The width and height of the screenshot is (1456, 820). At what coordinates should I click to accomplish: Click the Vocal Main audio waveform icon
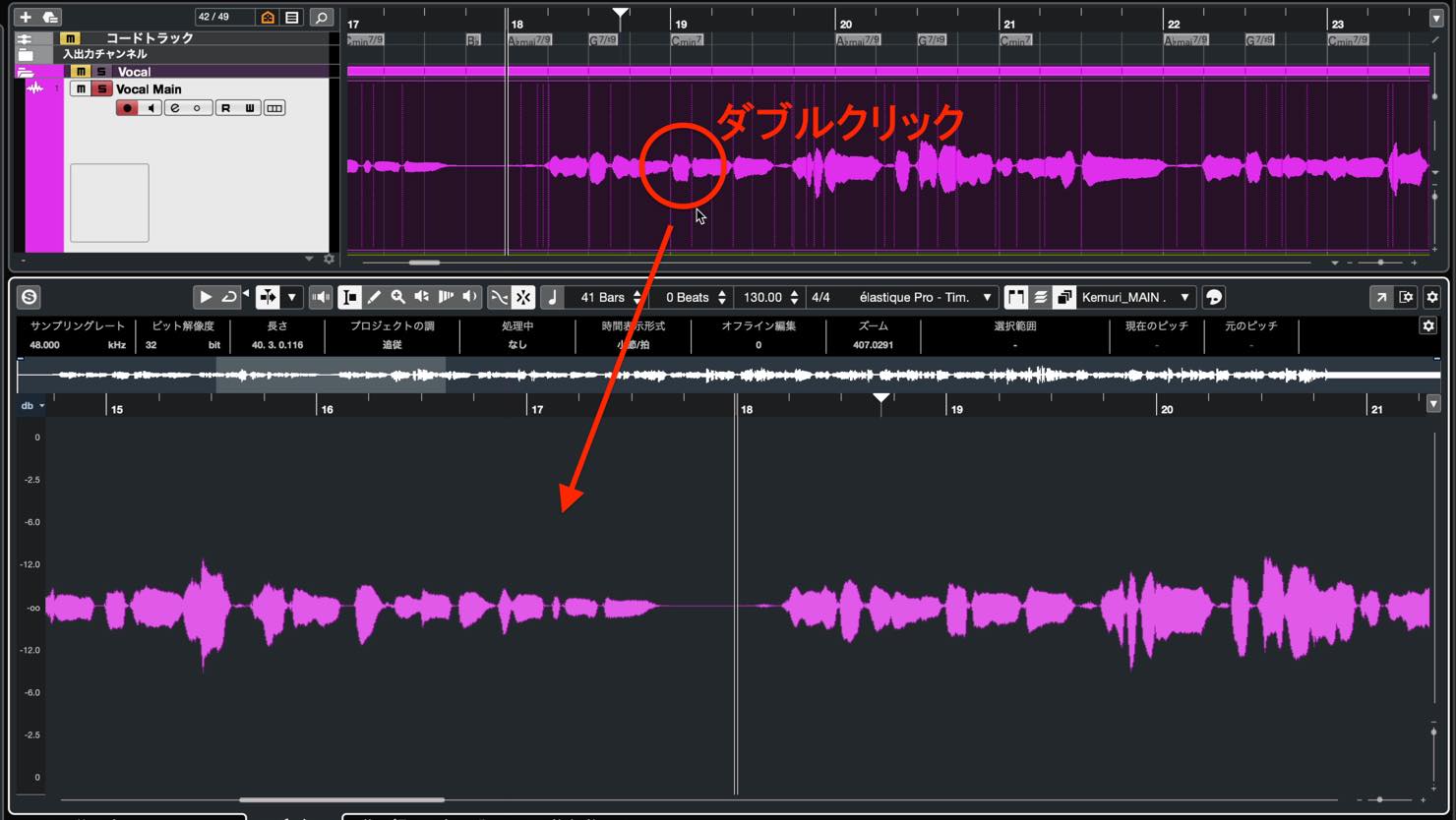[x=35, y=88]
